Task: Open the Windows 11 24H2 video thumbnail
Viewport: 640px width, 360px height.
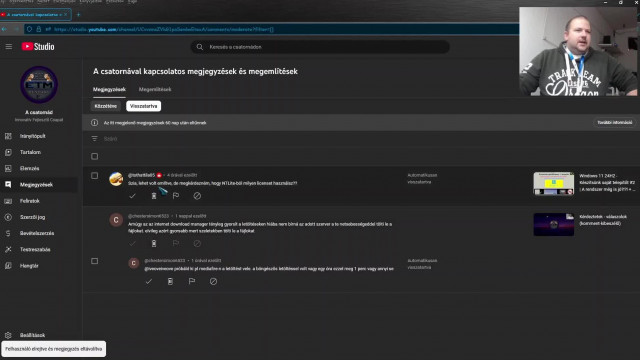Action: point(553,183)
